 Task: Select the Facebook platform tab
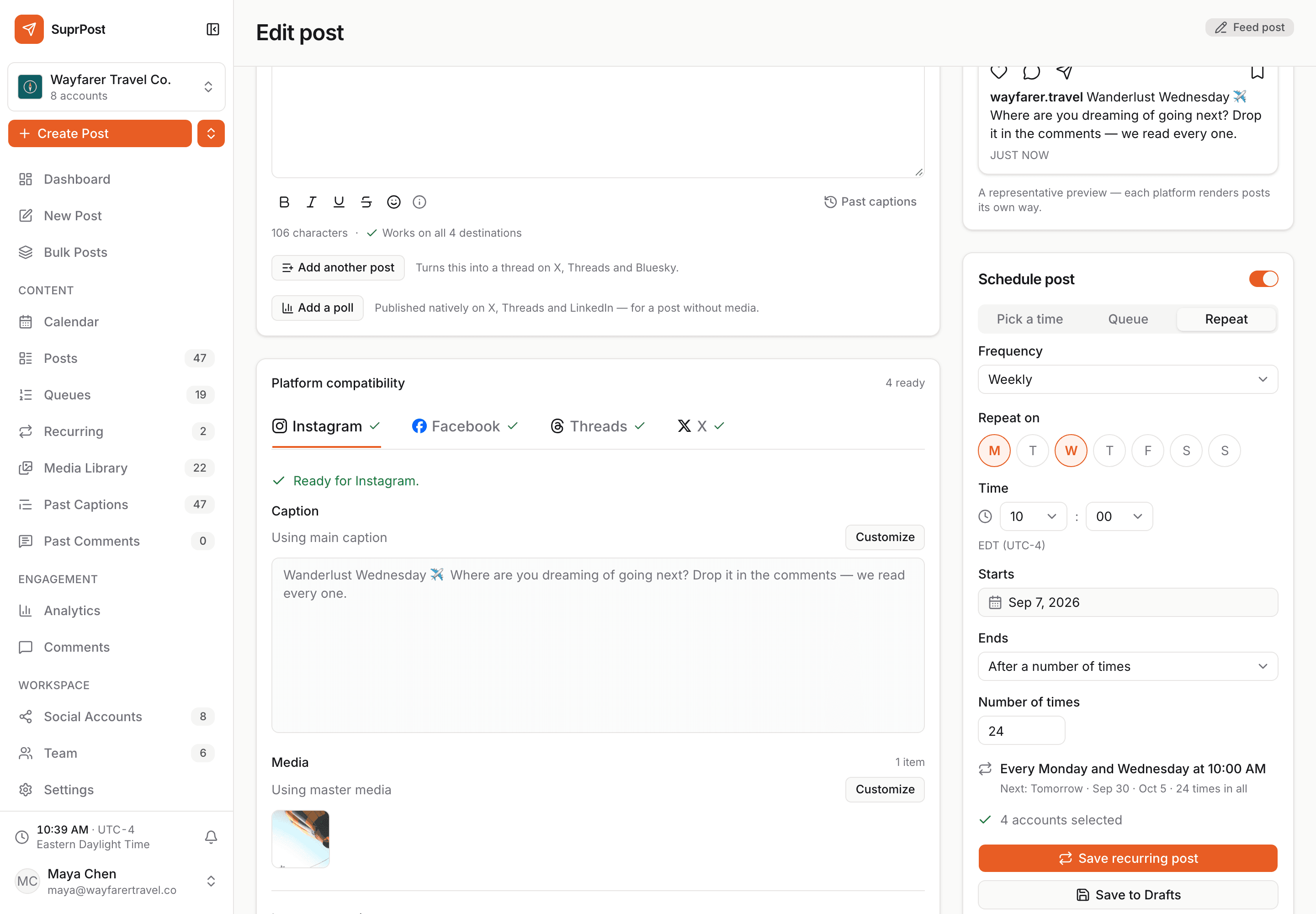(x=464, y=427)
